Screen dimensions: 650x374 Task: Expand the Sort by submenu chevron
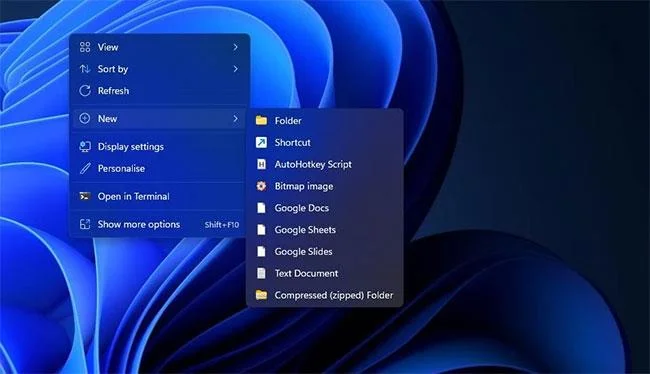235,69
